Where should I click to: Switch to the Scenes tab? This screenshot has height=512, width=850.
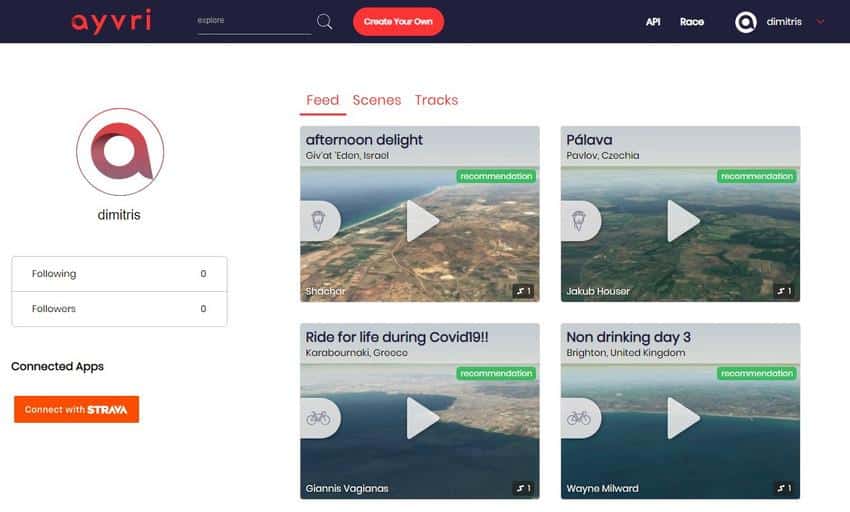click(x=377, y=100)
